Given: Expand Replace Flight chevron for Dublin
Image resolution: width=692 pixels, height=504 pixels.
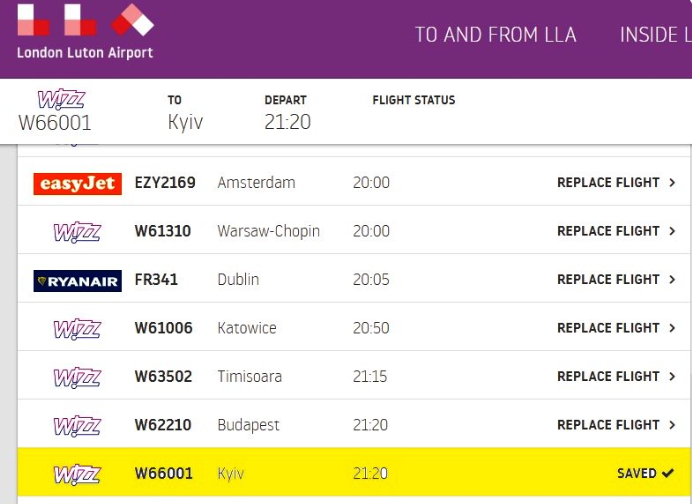Looking at the screenshot, I should (x=672, y=280).
